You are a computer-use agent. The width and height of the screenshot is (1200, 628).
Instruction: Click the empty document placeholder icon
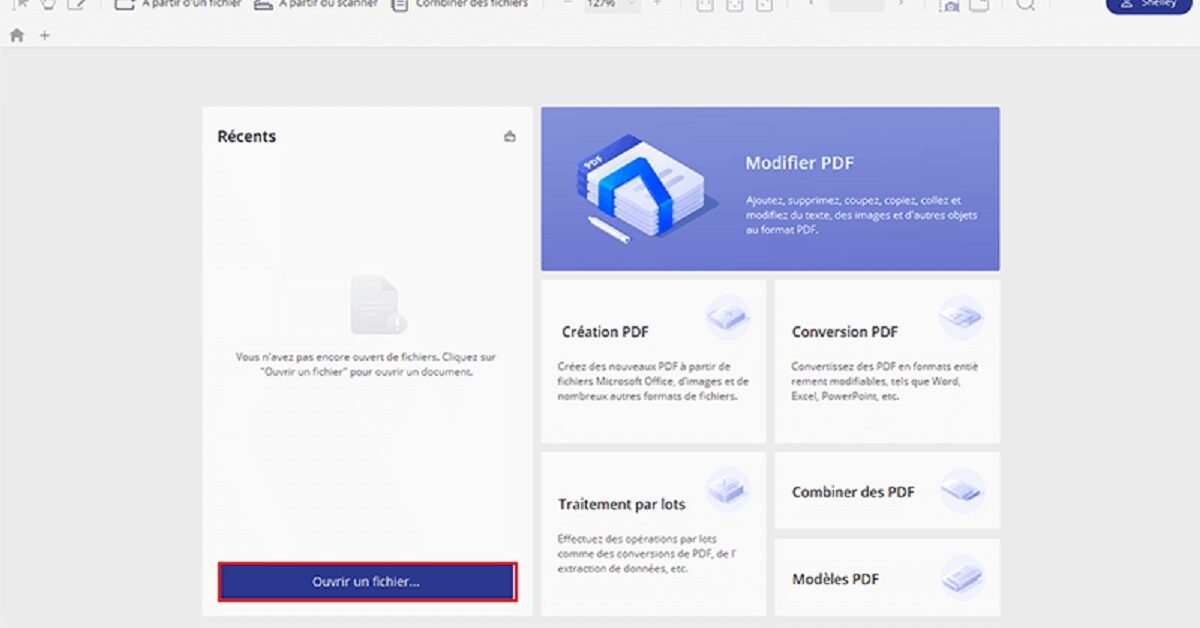377,306
